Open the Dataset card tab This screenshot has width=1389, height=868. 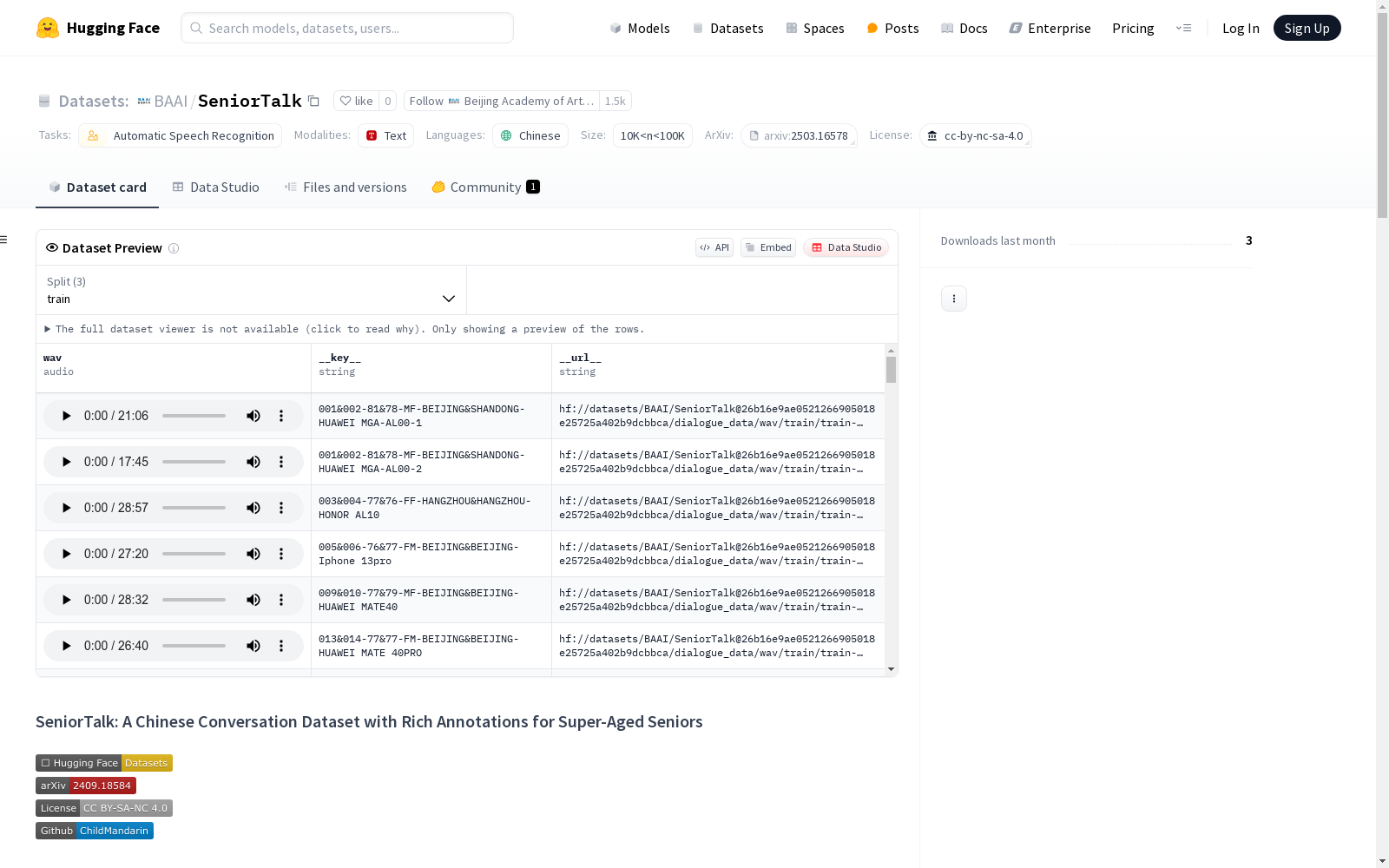click(97, 187)
